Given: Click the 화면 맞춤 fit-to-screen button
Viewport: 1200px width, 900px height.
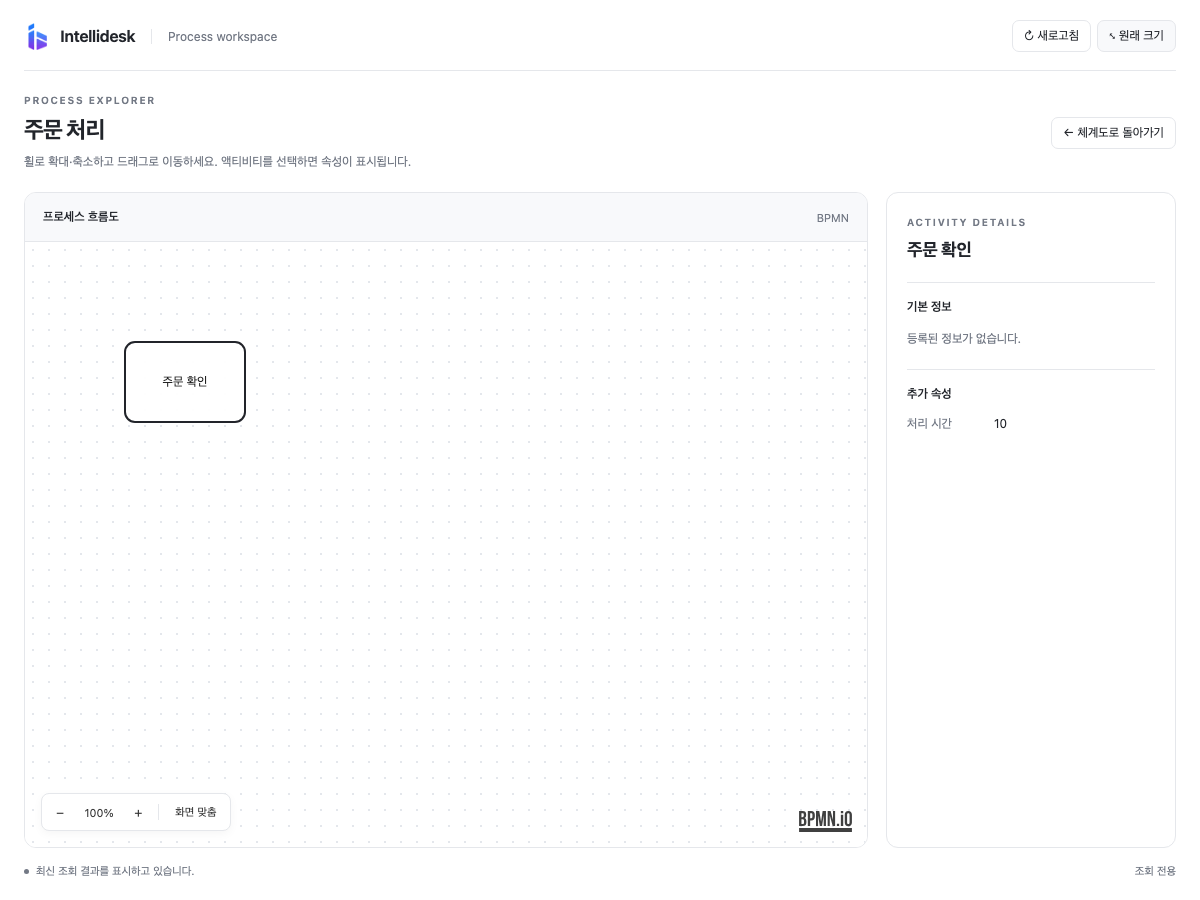Looking at the screenshot, I should 196,812.
